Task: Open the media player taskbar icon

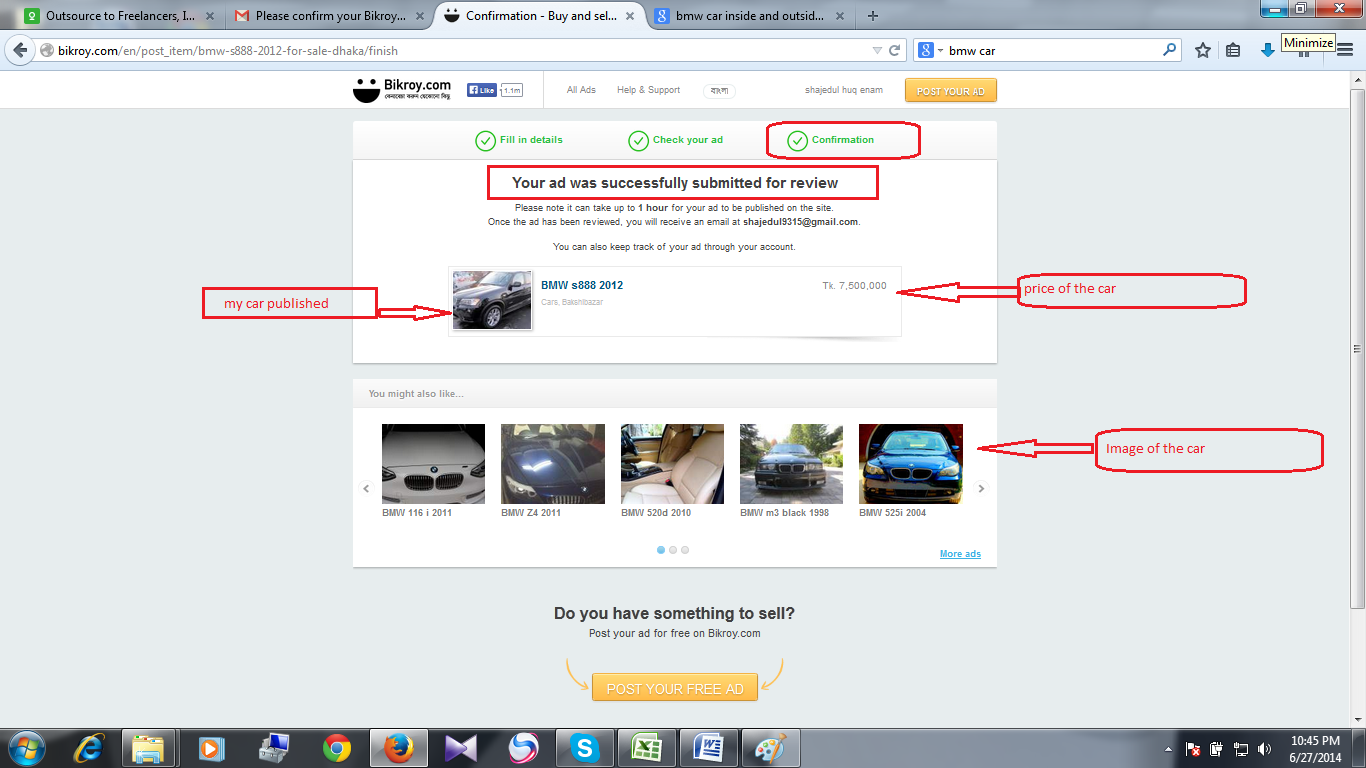Action: click(211, 748)
